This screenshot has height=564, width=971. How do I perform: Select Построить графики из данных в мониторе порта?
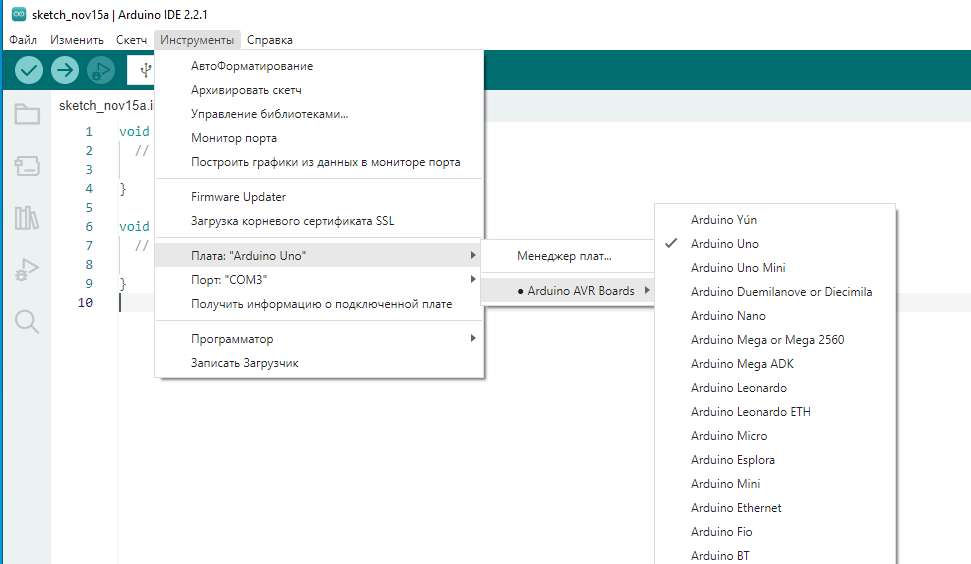tap(319, 162)
